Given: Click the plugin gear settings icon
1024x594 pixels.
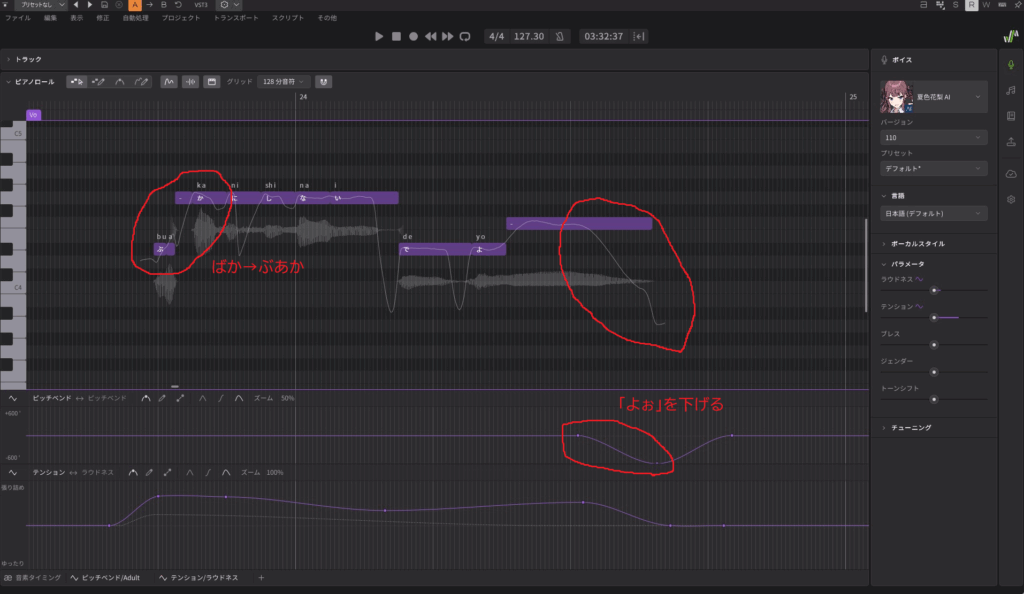Looking at the screenshot, I should (x=224, y=5).
